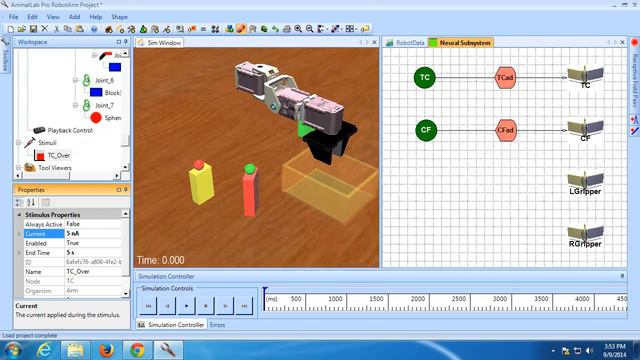Select the LGripper motor node
The width and height of the screenshot is (640, 360).
click(x=585, y=183)
